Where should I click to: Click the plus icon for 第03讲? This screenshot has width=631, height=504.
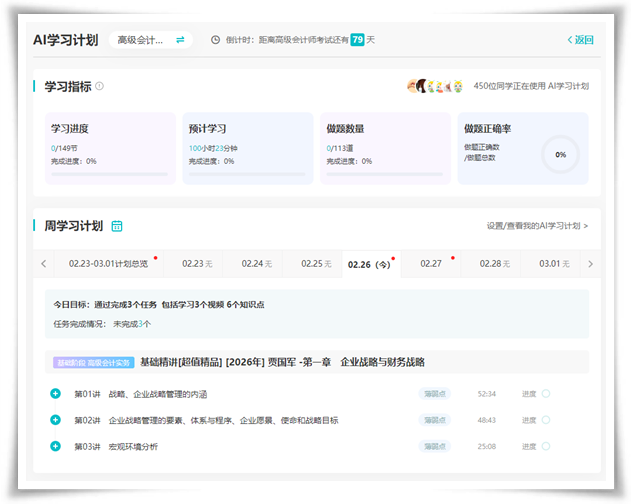point(56,446)
